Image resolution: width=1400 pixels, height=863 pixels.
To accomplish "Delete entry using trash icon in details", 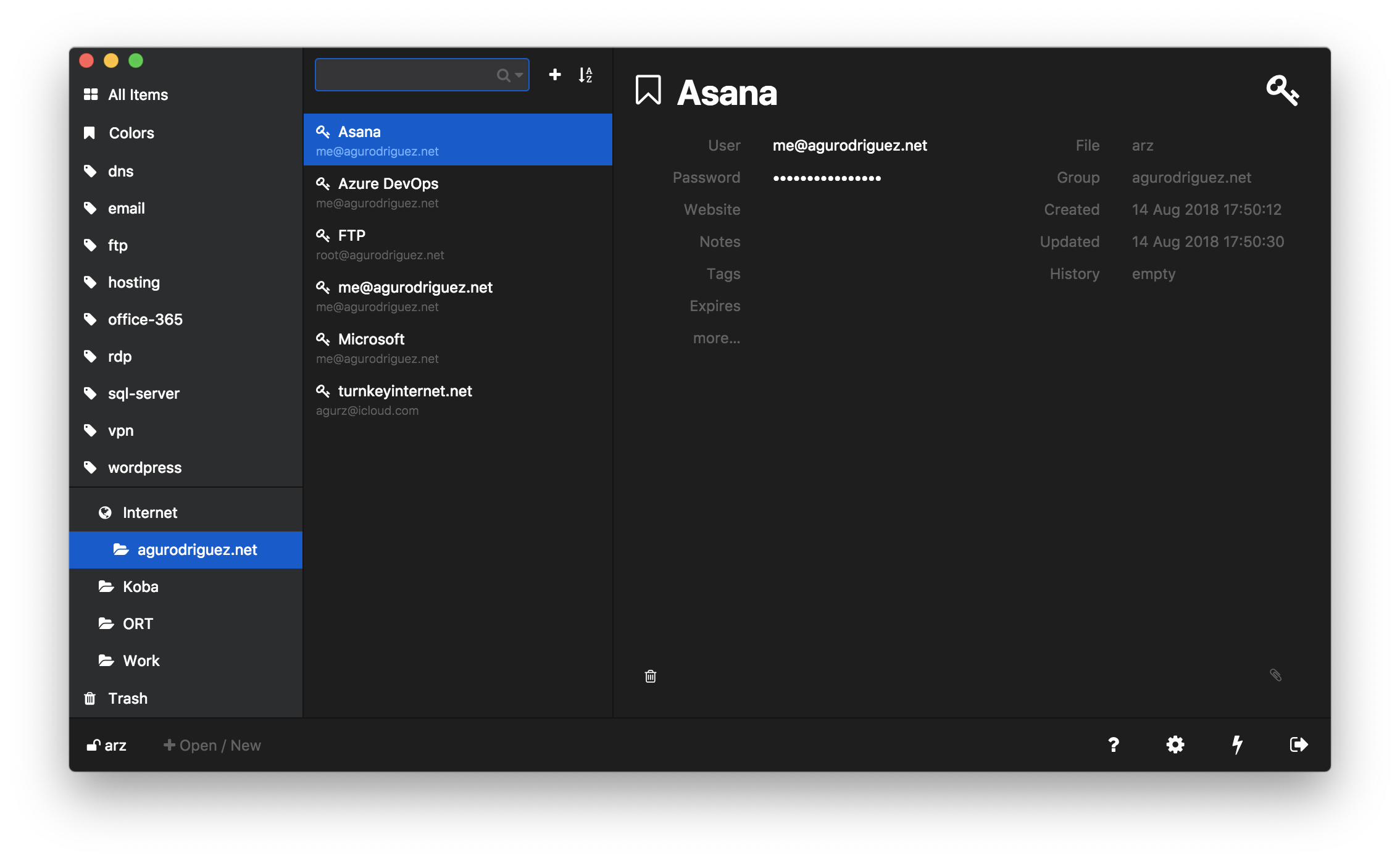I will pos(650,676).
